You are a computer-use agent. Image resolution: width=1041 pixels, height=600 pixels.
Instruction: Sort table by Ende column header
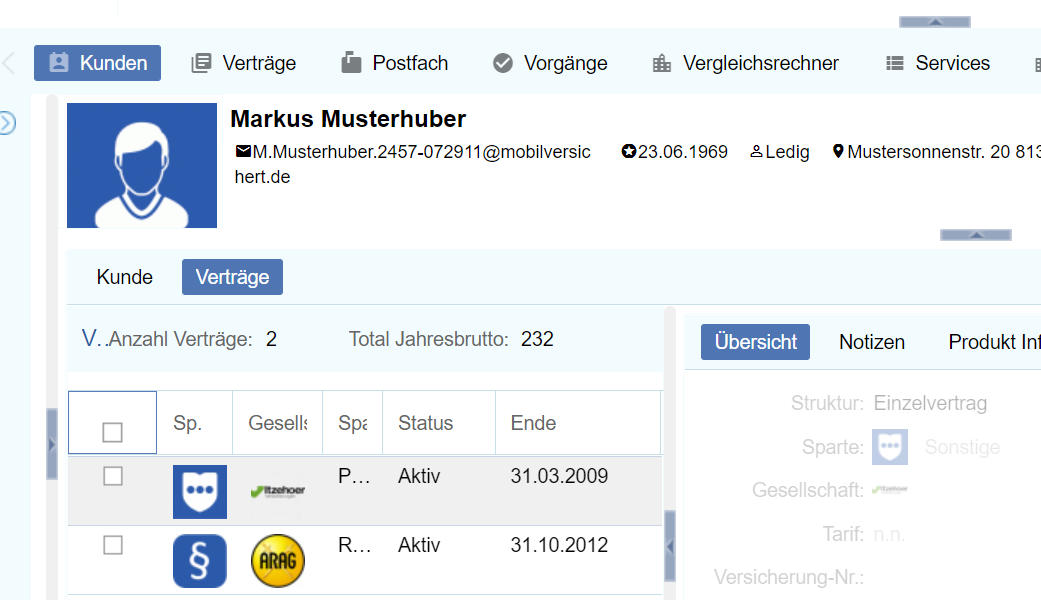tap(534, 423)
